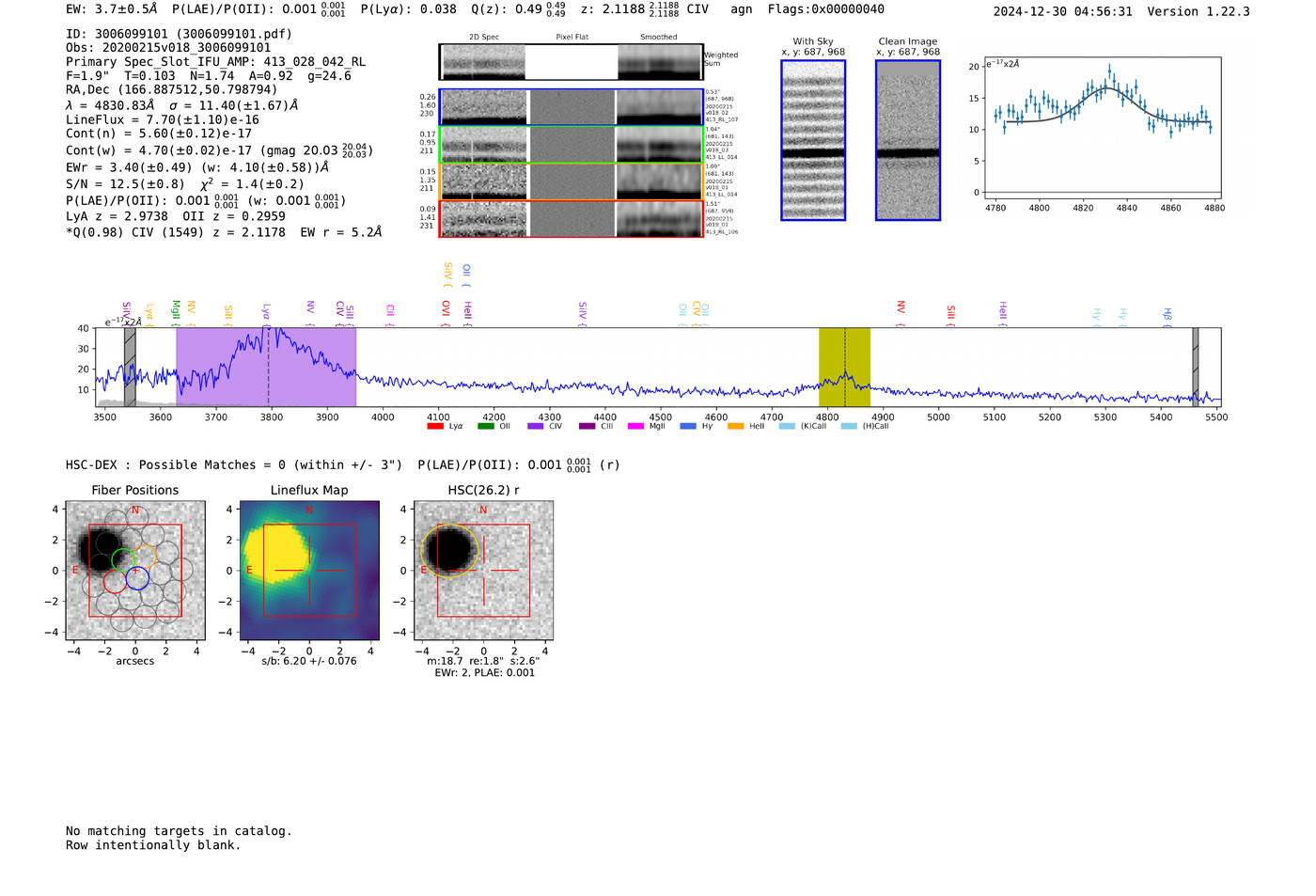This screenshot has width=1316, height=896.
Task: Open the Clean Image cutout
Action: click(908, 140)
